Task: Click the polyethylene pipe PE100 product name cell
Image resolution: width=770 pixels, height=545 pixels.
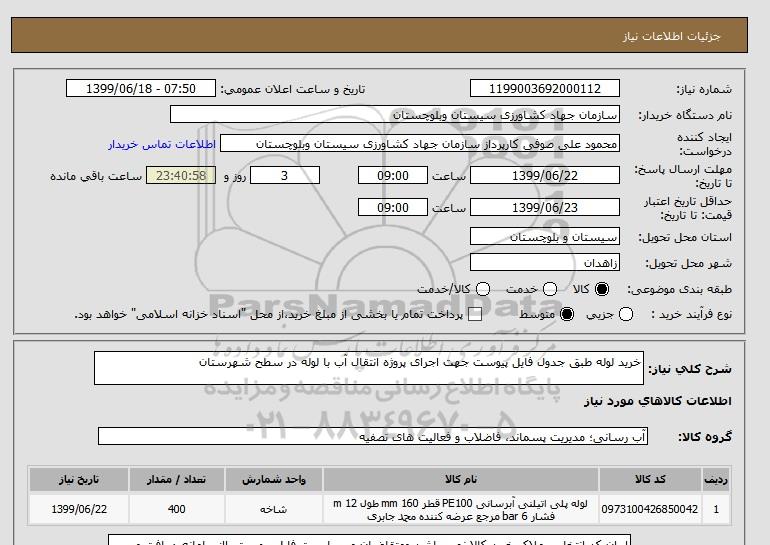Action: 461,509
